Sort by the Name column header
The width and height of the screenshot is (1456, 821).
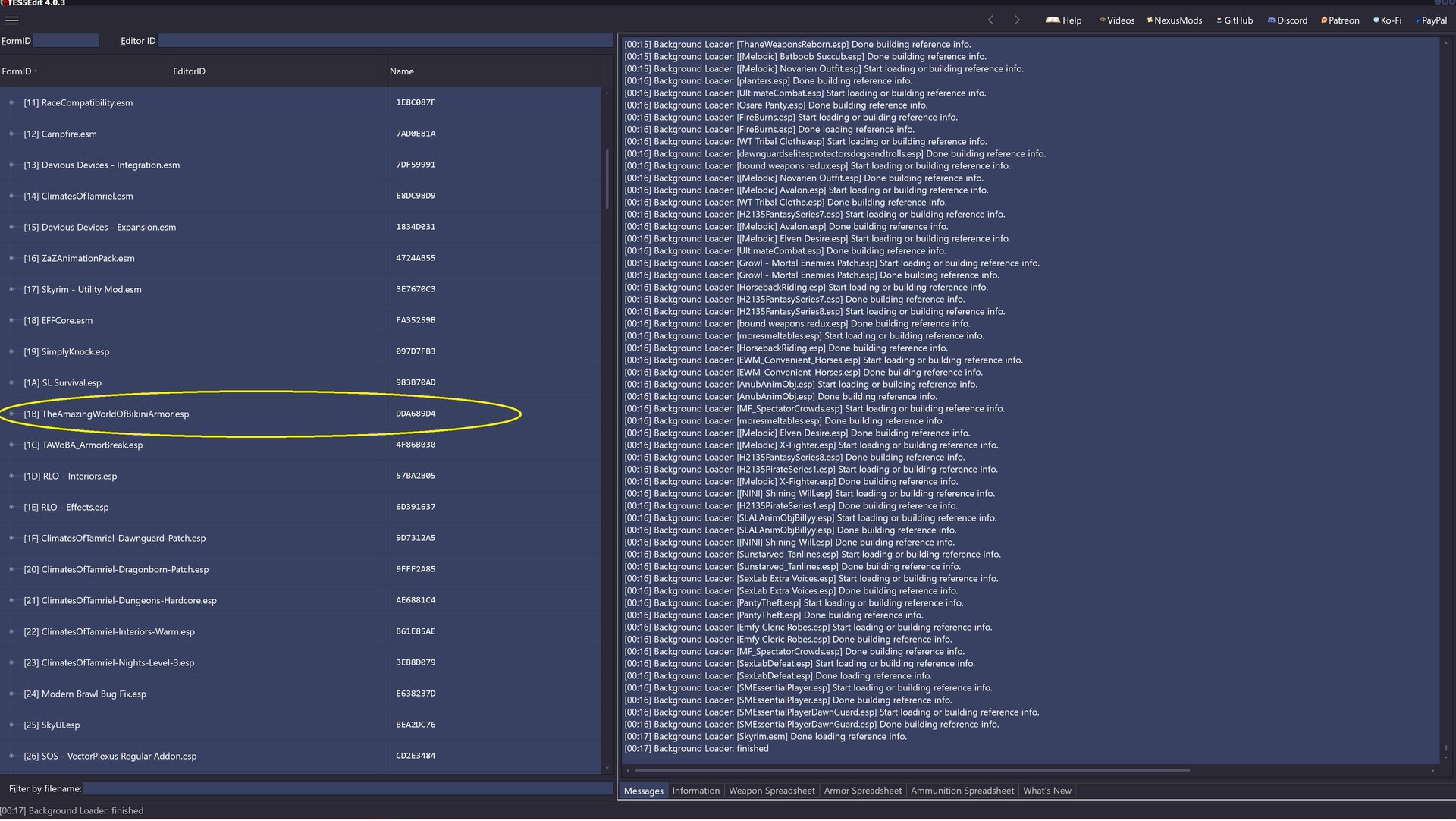click(493, 71)
